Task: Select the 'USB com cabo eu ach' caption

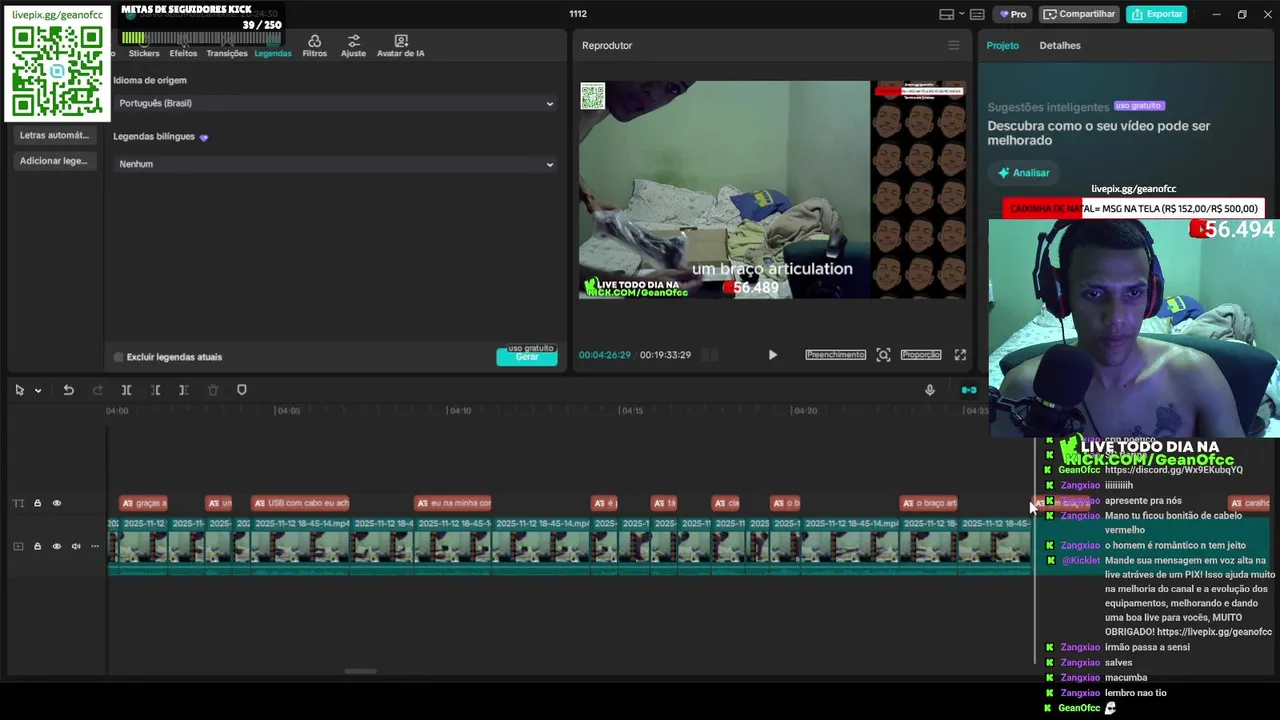Action: click(x=300, y=503)
